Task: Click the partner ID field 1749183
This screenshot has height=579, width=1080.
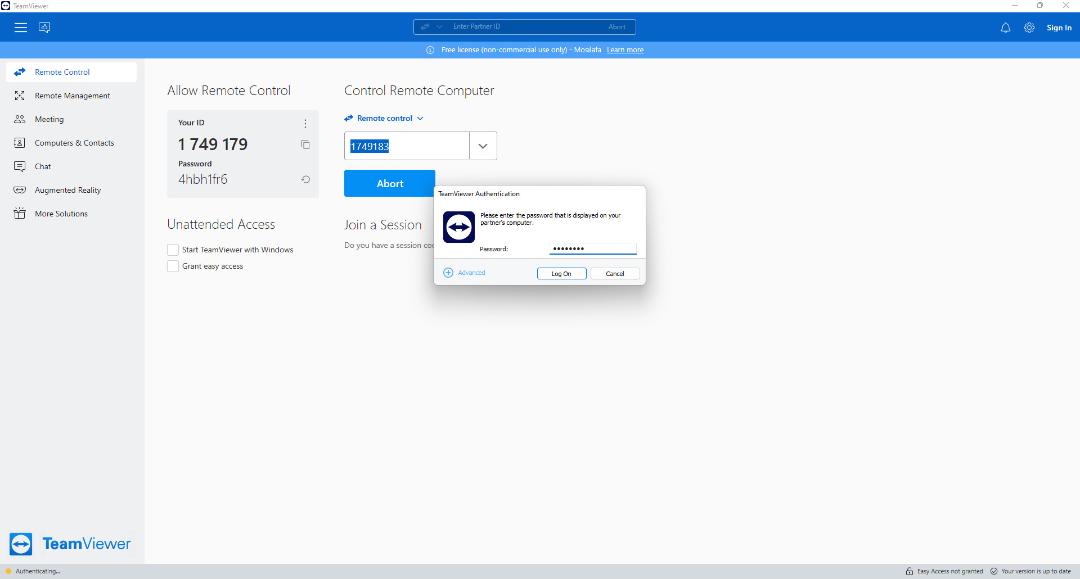Action: pos(406,146)
